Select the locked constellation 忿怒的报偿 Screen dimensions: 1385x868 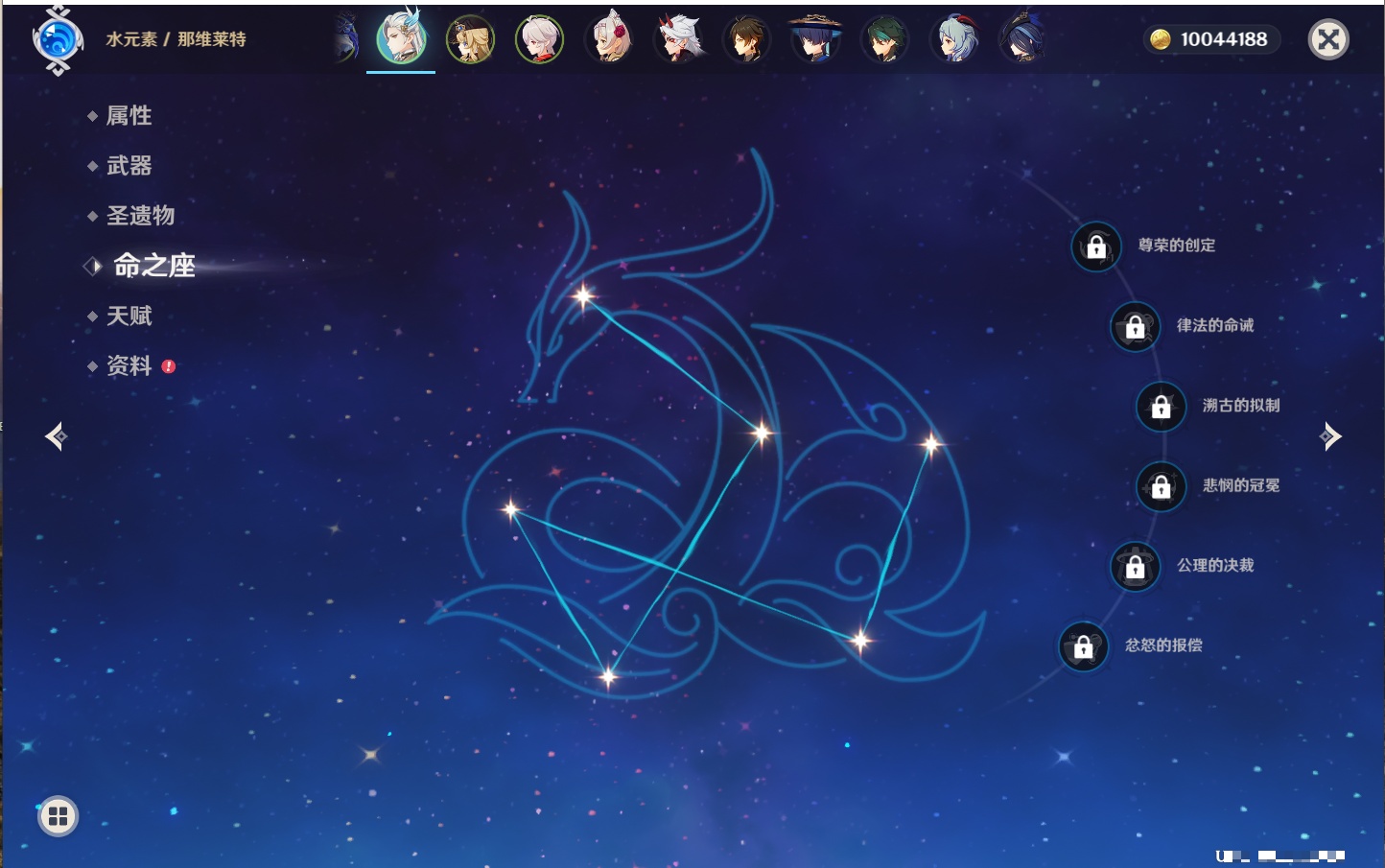click(1083, 646)
